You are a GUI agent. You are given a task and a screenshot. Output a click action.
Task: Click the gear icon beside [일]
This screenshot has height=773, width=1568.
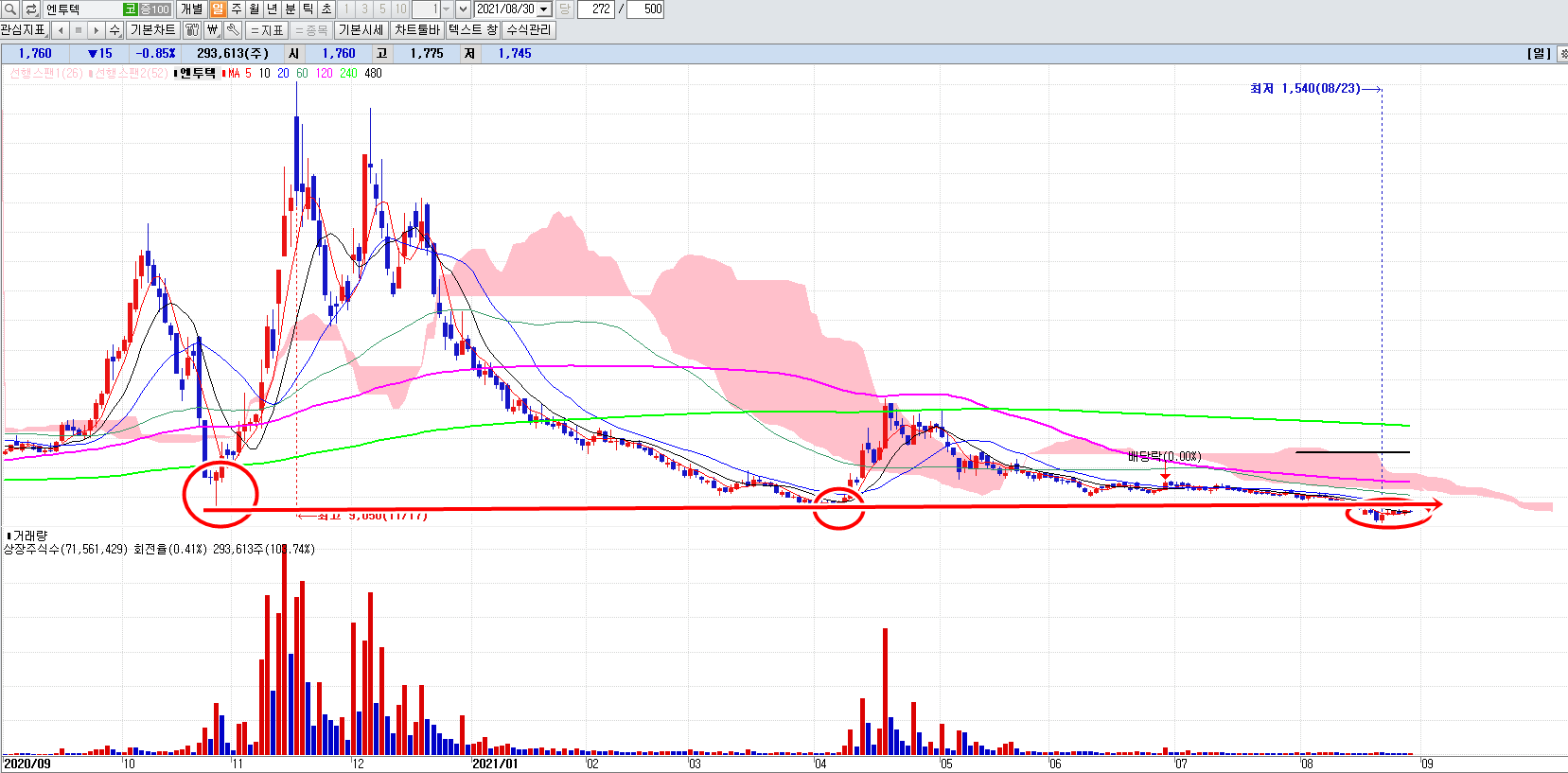click(x=1561, y=54)
